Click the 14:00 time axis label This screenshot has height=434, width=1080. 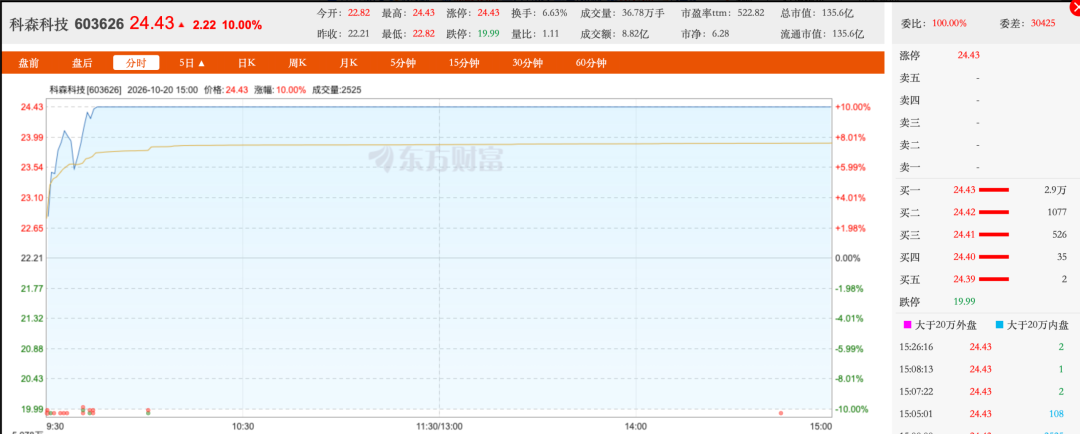pyautogui.click(x=635, y=426)
